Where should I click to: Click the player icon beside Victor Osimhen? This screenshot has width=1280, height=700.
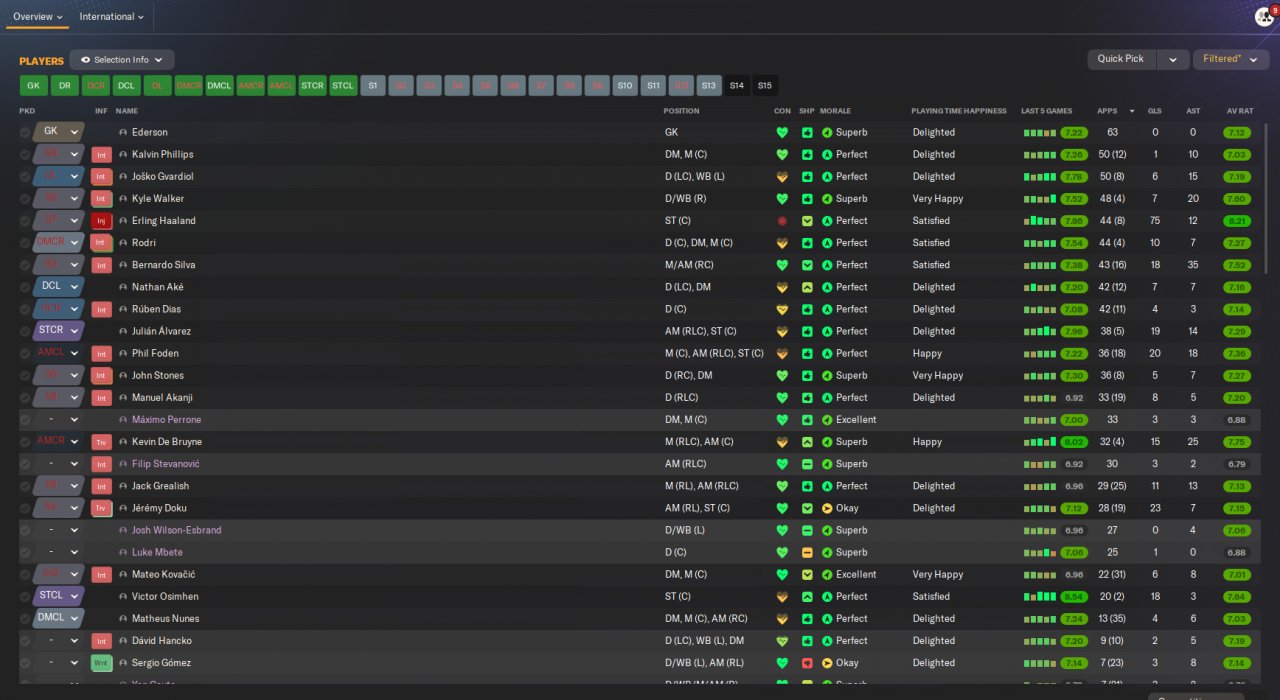[x=123, y=597]
